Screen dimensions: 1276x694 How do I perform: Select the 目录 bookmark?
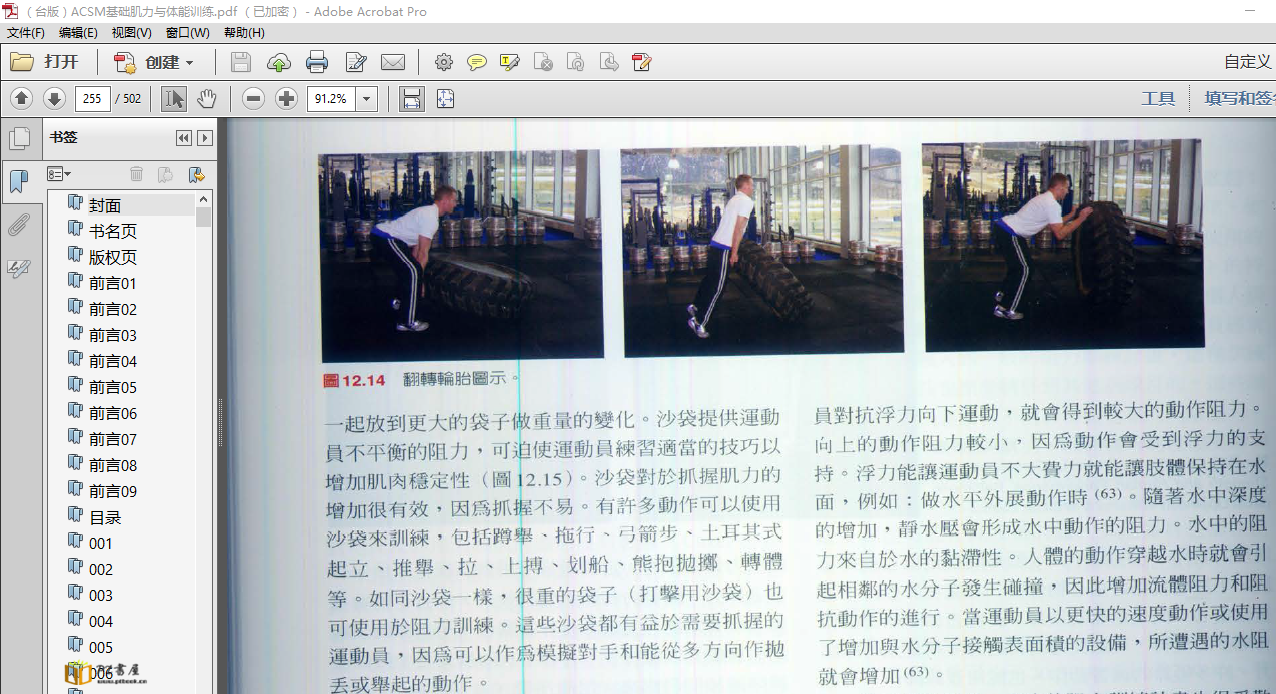(105, 517)
